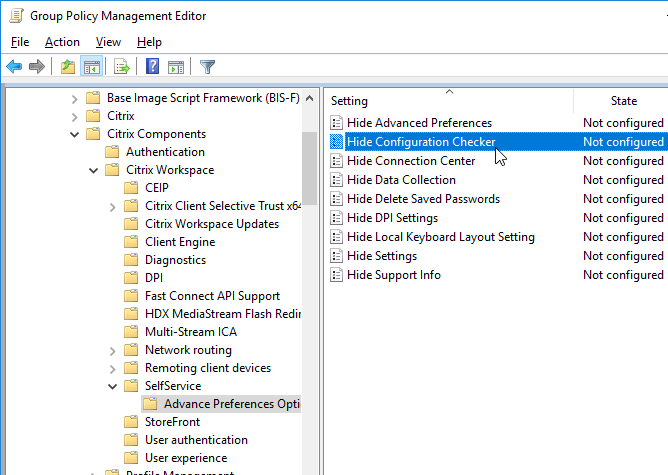Click Hide Local Keyboard Layout policy icon

337,237
